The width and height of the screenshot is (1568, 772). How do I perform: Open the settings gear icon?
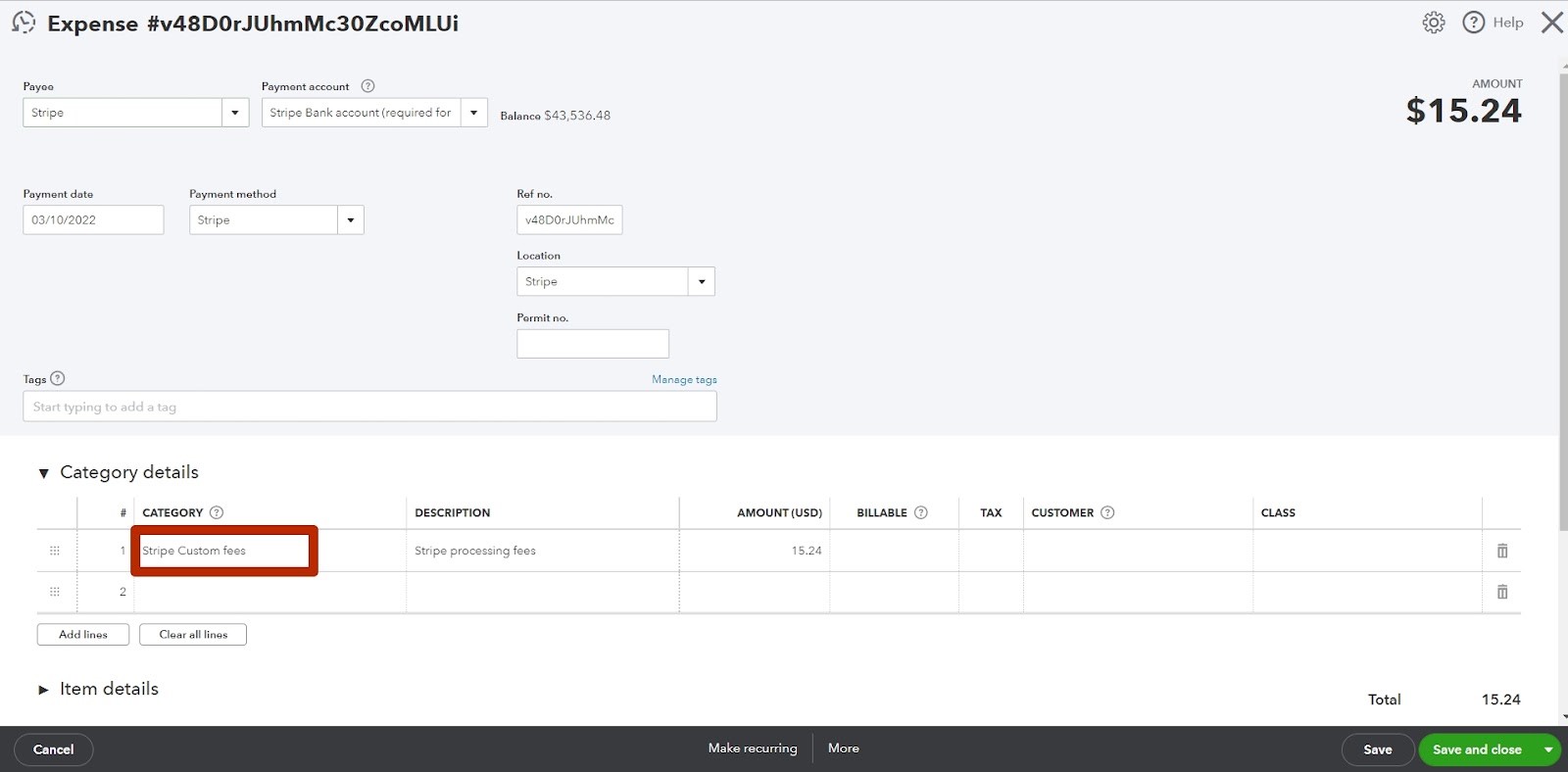tap(1434, 23)
